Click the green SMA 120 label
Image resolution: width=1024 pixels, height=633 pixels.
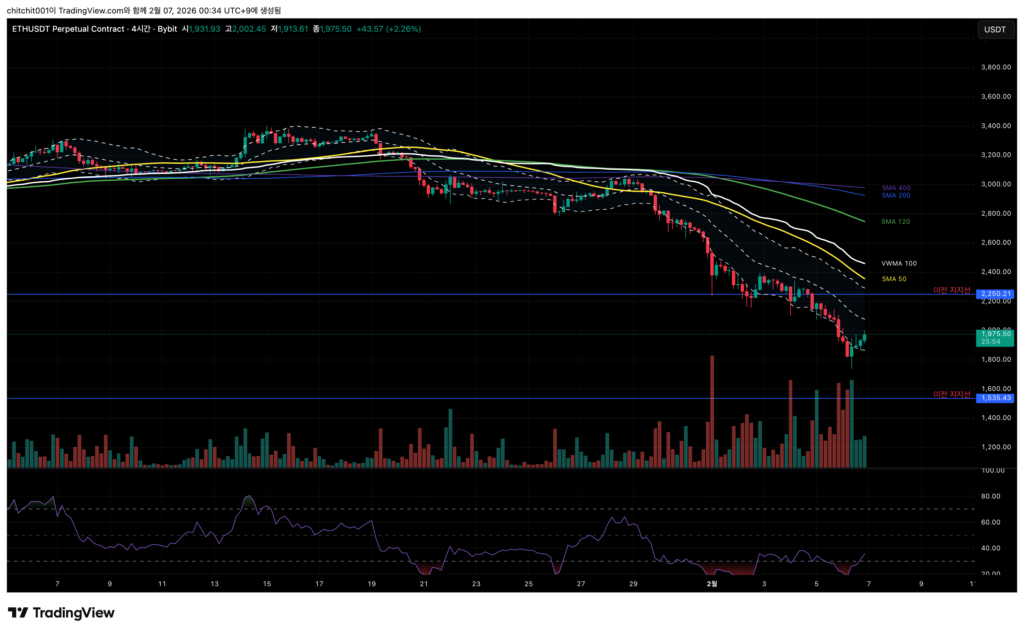pos(894,221)
